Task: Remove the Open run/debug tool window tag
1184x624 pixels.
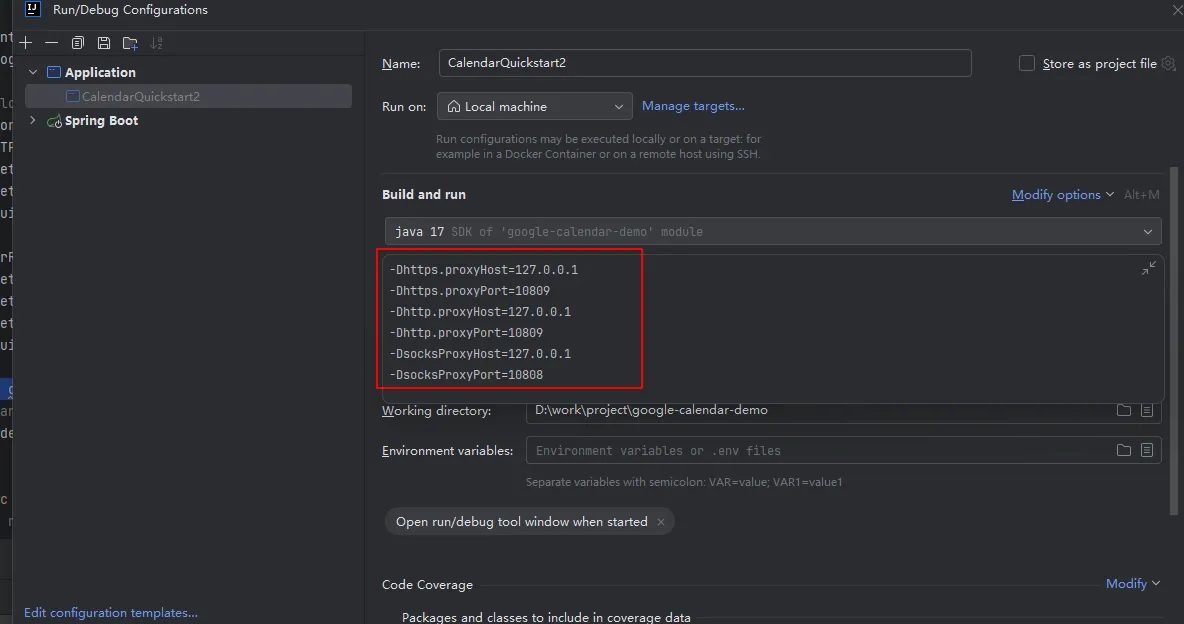Action: pyautogui.click(x=661, y=522)
